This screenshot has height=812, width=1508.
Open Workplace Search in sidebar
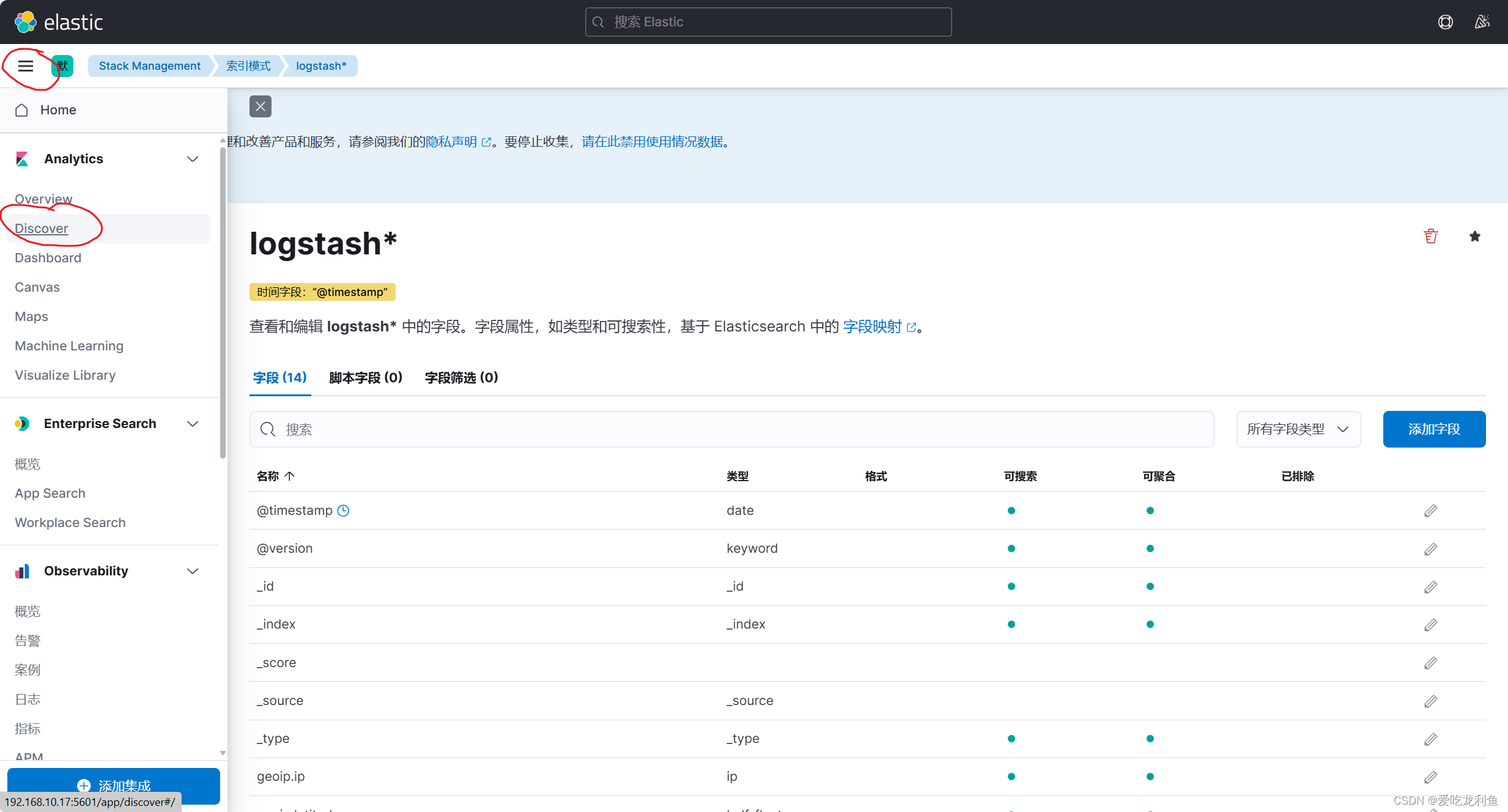pyautogui.click(x=70, y=523)
